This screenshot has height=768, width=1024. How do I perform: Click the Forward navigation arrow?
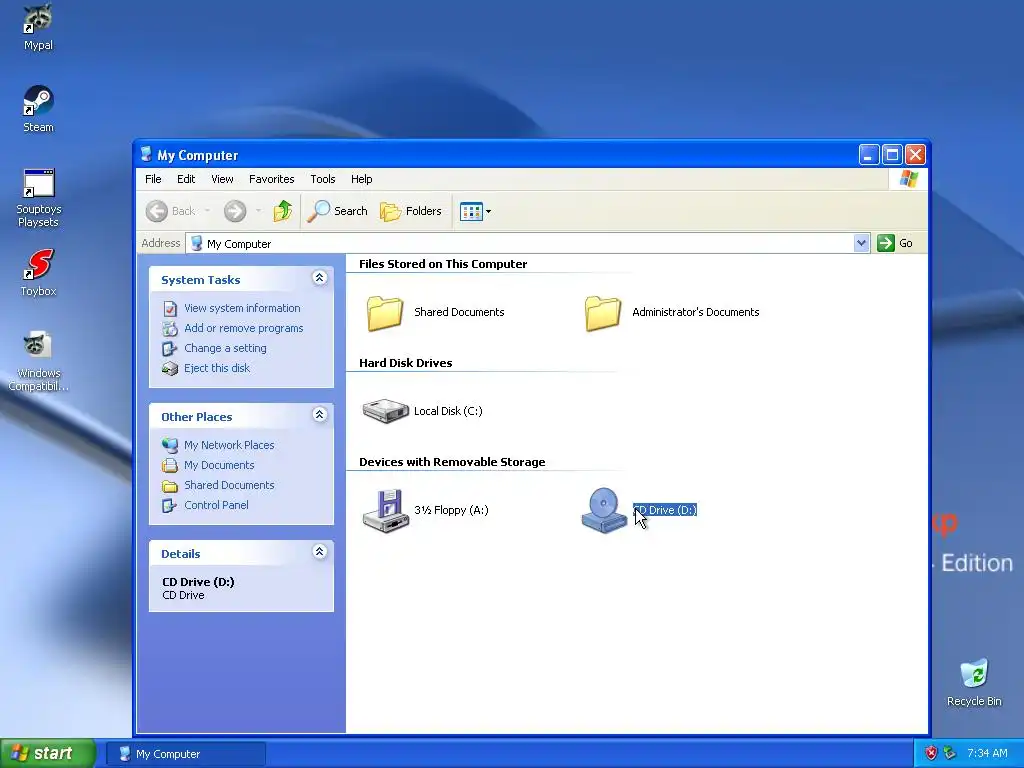(x=235, y=211)
